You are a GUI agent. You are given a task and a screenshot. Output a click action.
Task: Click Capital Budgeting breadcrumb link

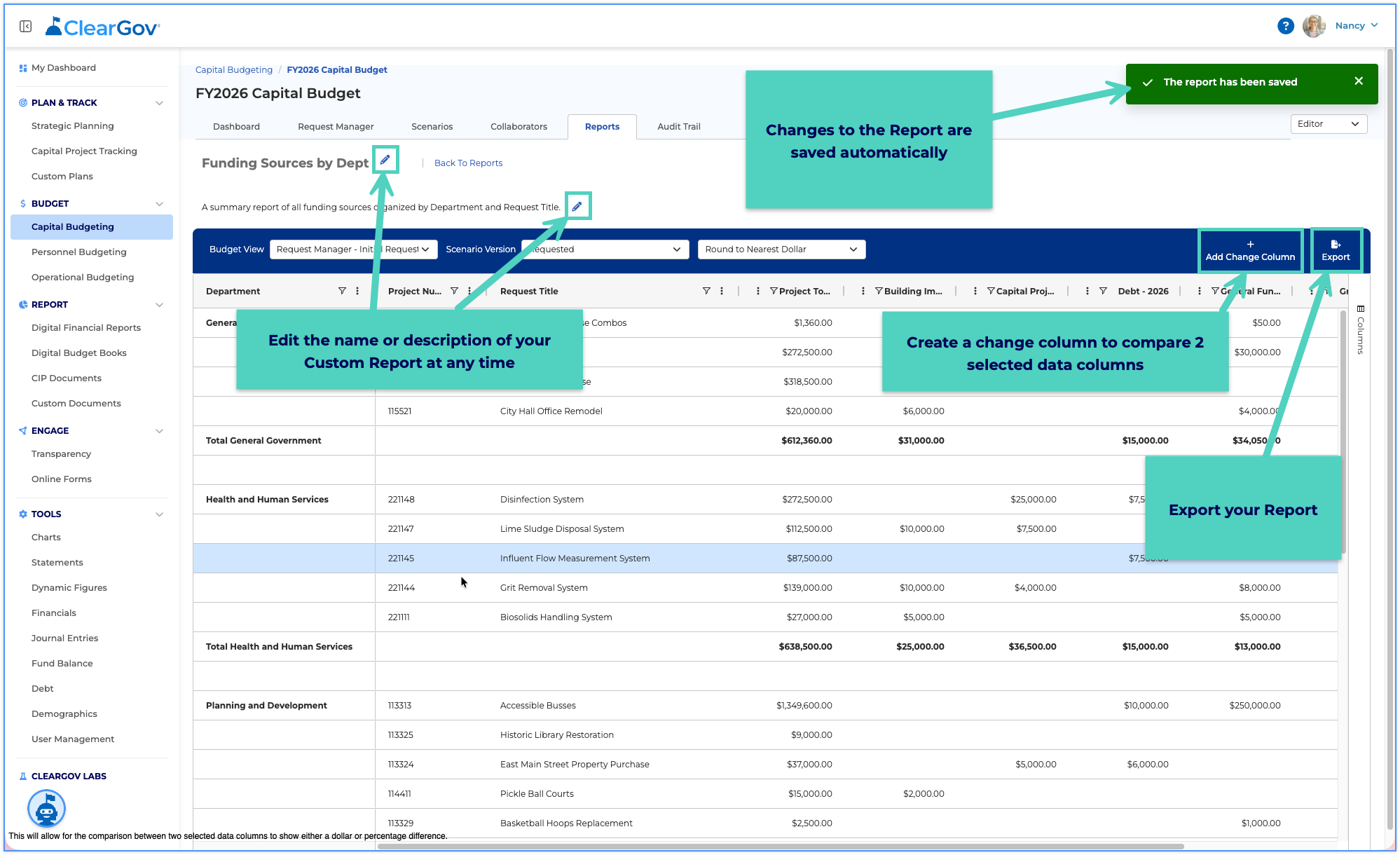pyautogui.click(x=233, y=70)
